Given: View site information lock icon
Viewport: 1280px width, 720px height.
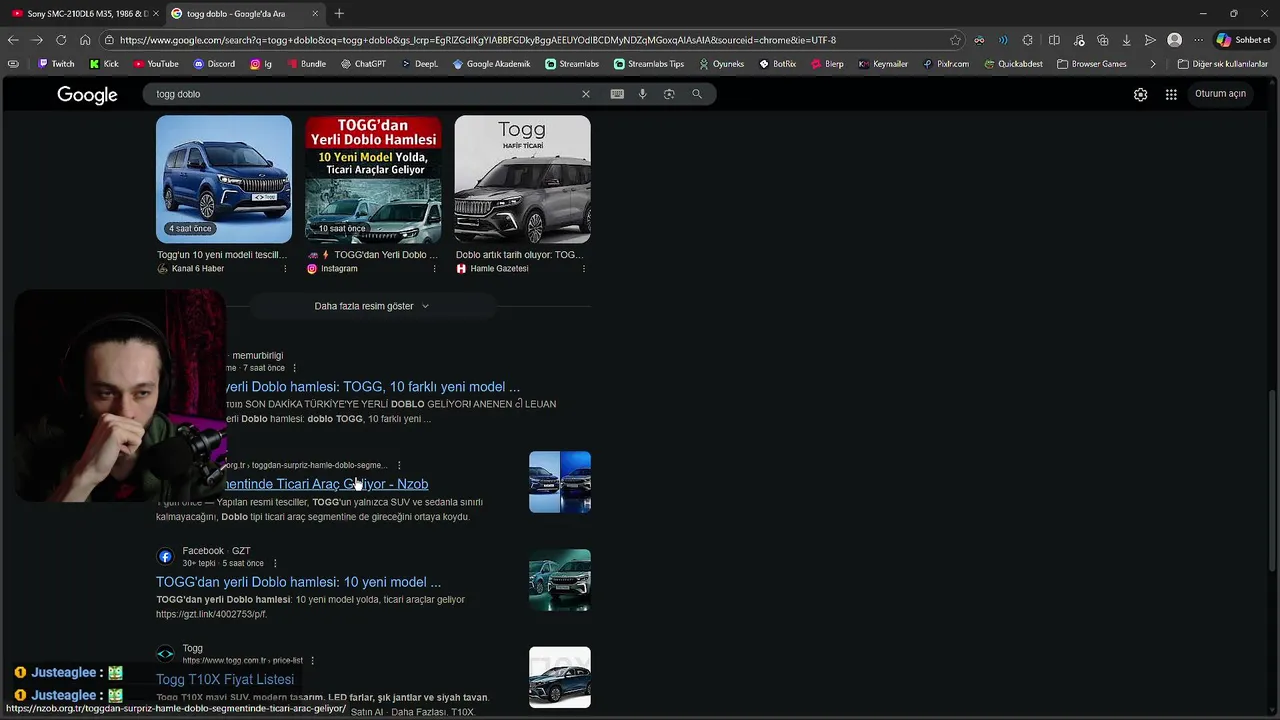Looking at the screenshot, I should pos(108,40).
